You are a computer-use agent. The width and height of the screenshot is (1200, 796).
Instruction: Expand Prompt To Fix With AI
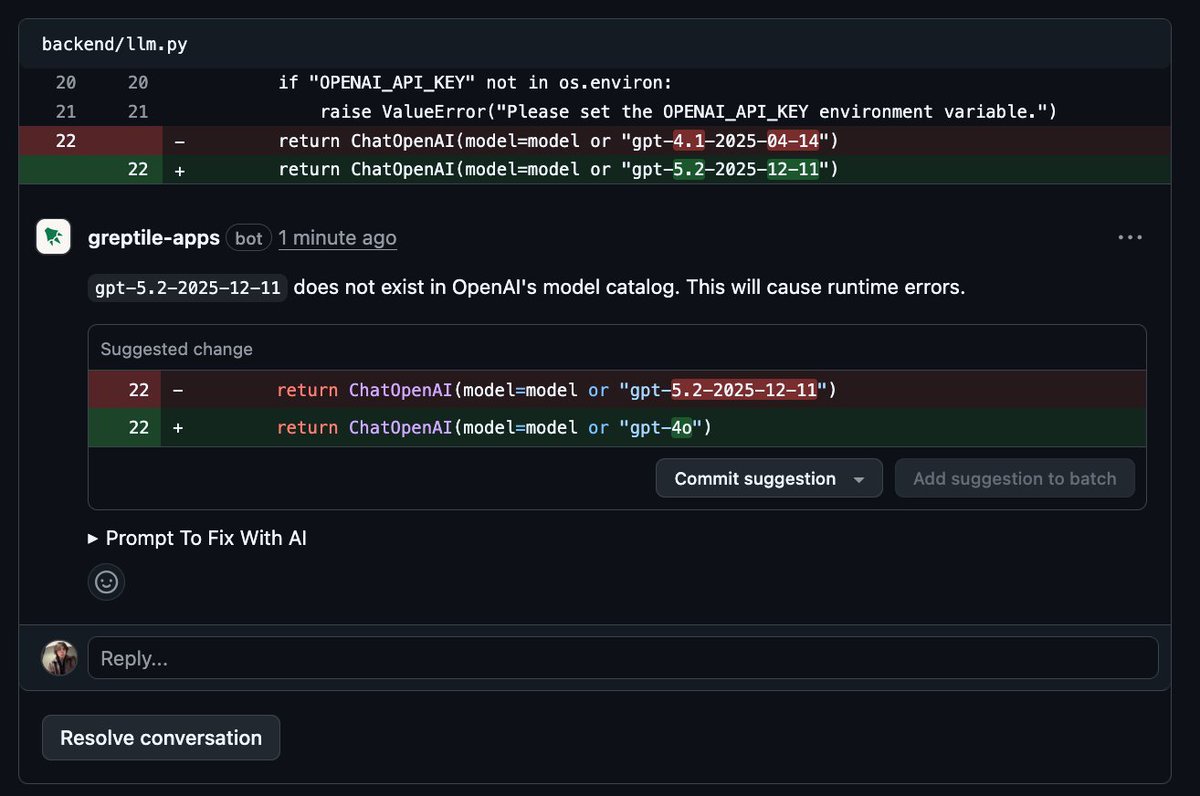pyautogui.click(x=197, y=538)
